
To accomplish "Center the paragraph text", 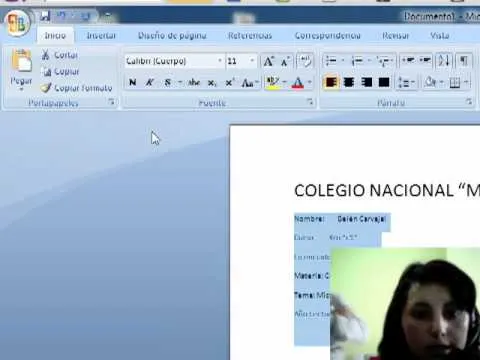I will [349, 82].
